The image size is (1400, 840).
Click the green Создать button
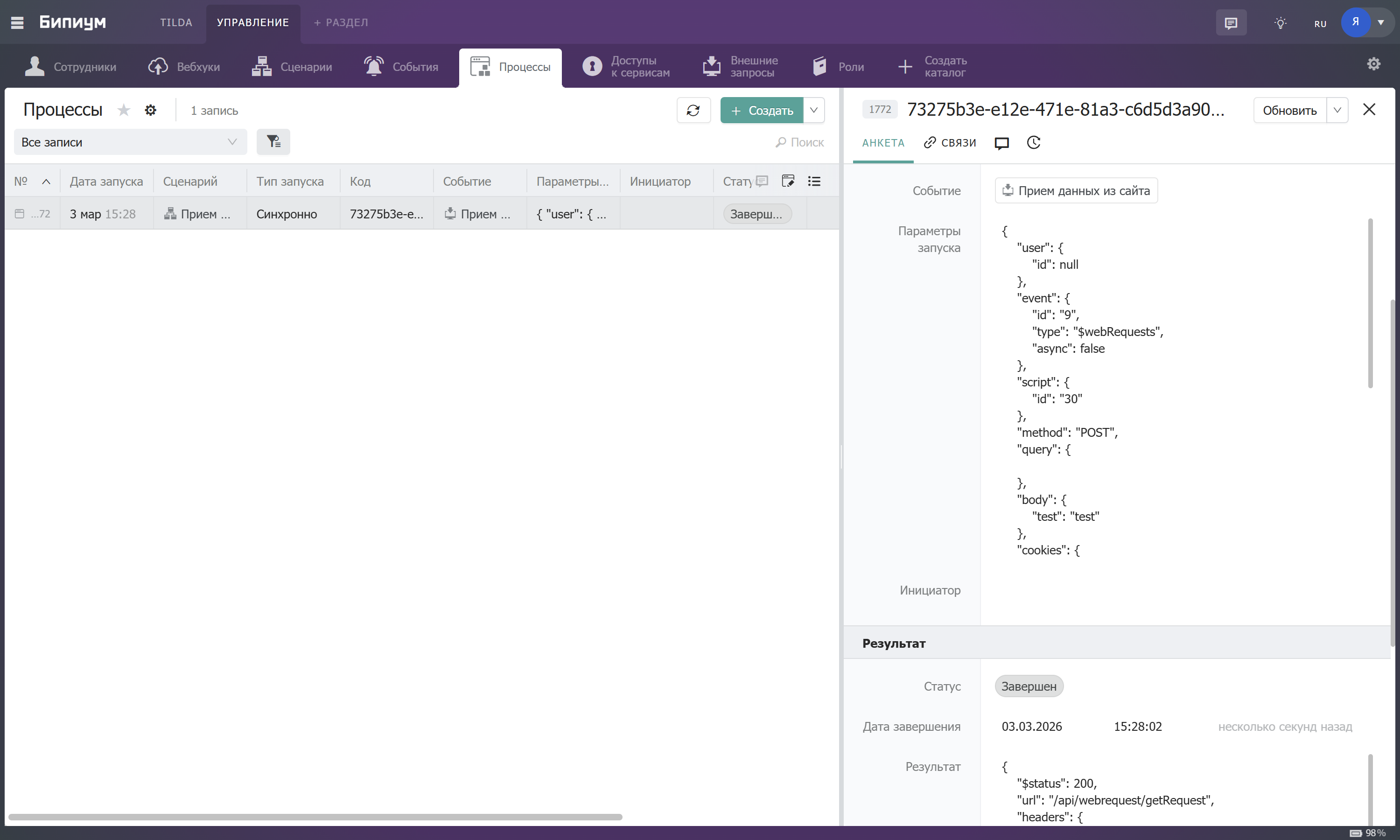762,111
